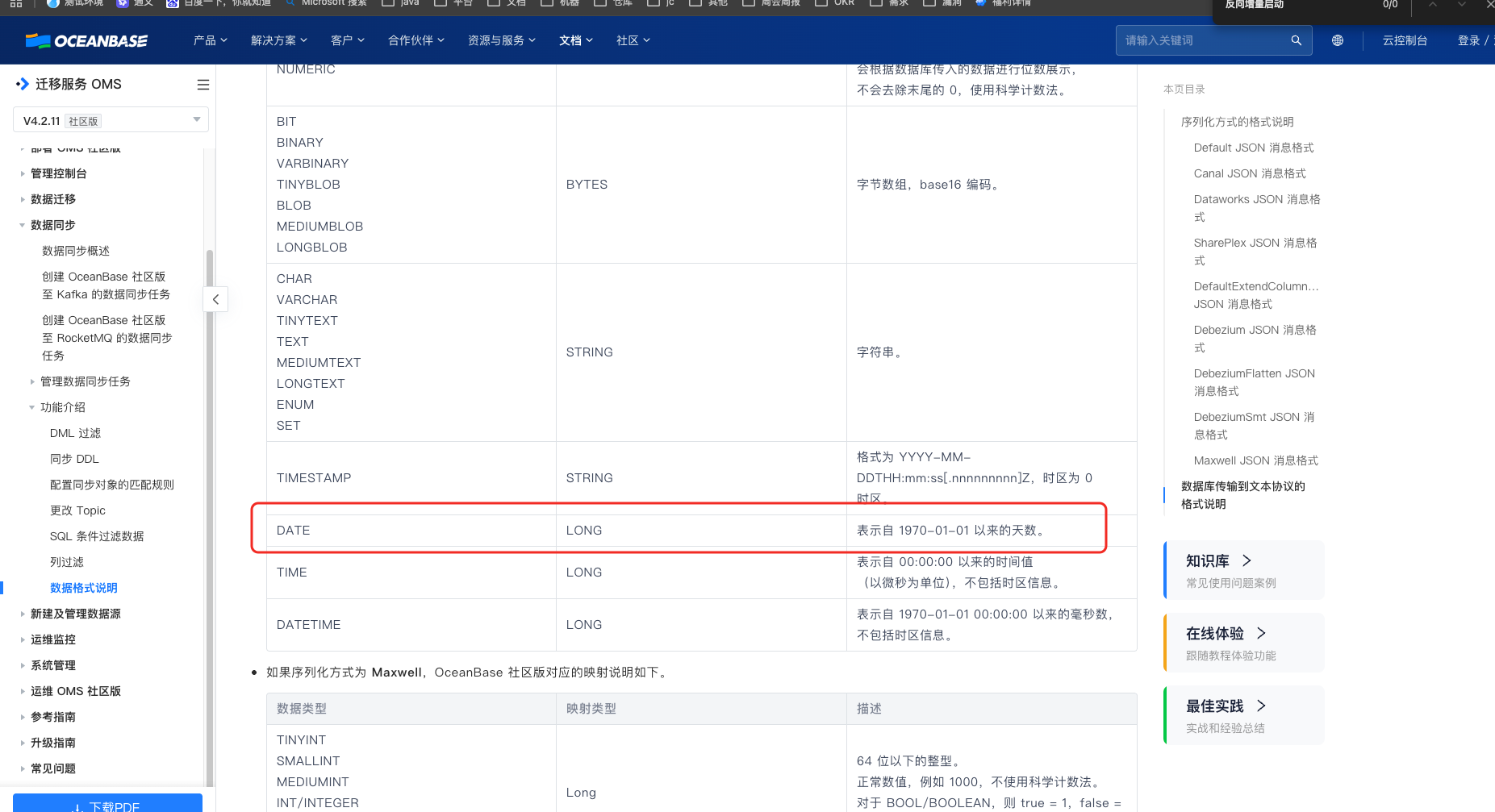This screenshot has width=1495, height=812.
Task: Collapse the 数据同步 tree section
Action: pyautogui.click(x=23, y=226)
